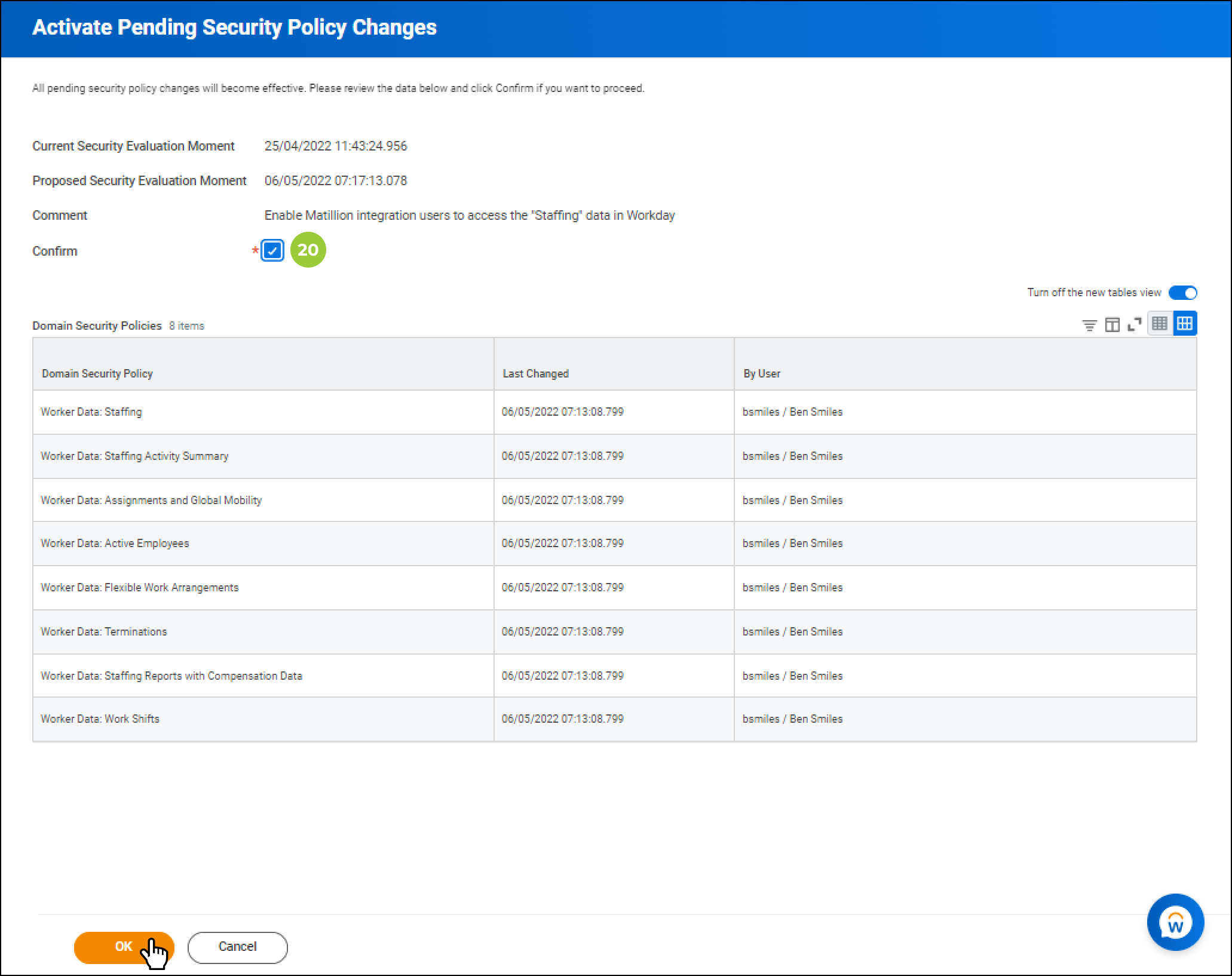Image resolution: width=1232 pixels, height=976 pixels.
Task: Uncheck the Confirm checkbox
Action: [272, 250]
